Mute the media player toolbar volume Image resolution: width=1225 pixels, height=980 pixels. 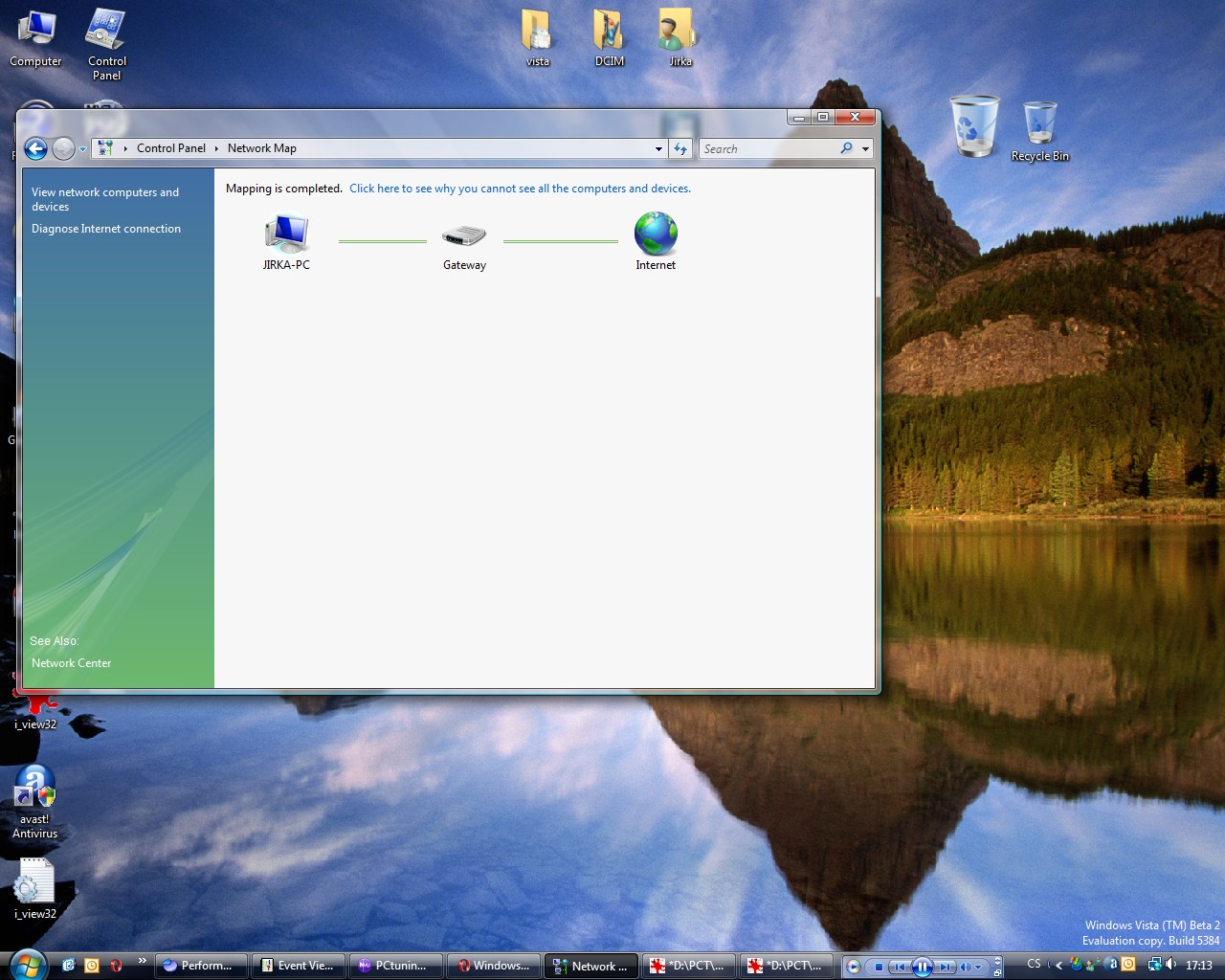coord(966,967)
